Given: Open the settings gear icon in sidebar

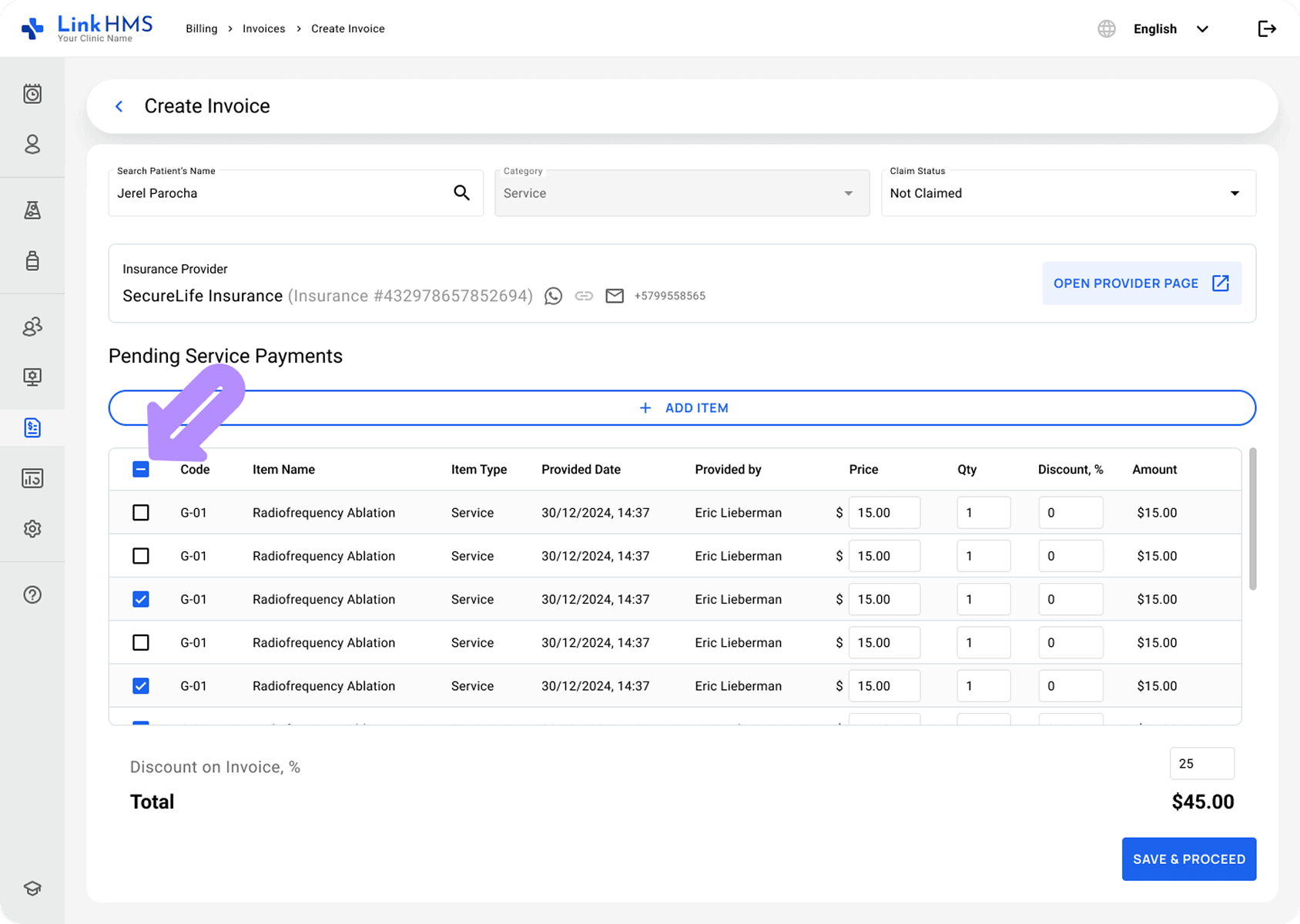Looking at the screenshot, I should point(32,529).
